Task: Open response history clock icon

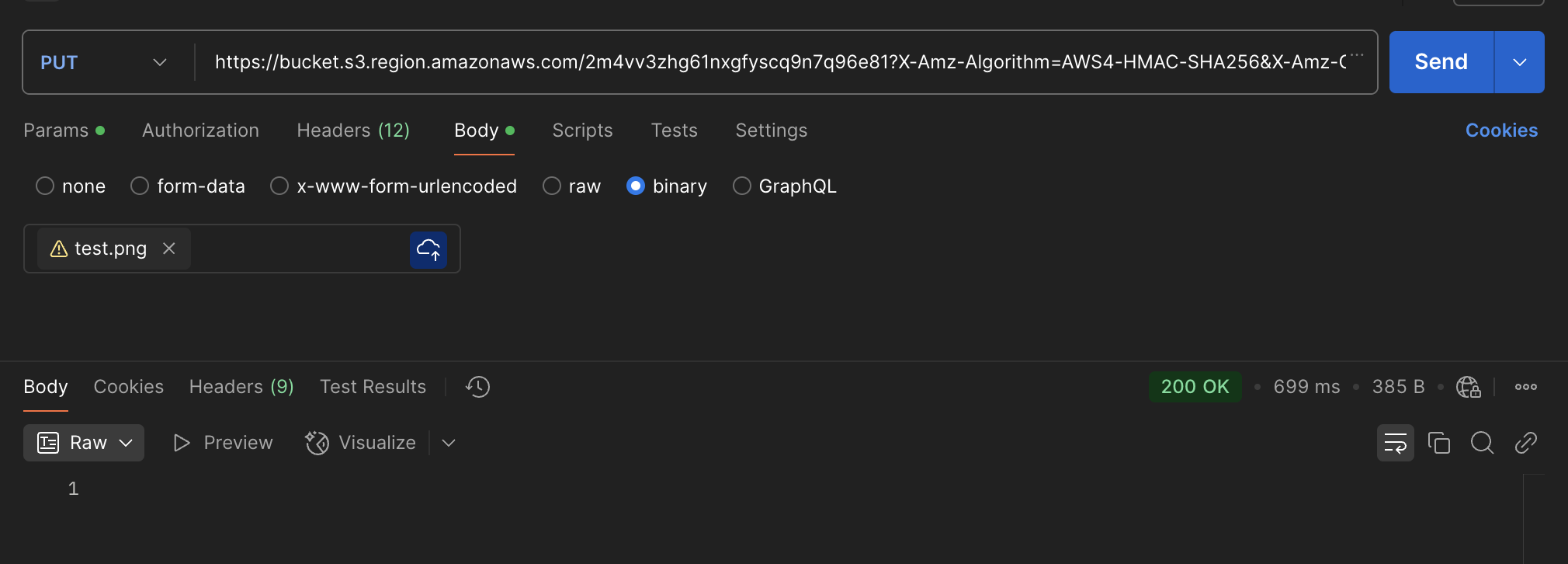Action: pyautogui.click(x=477, y=387)
